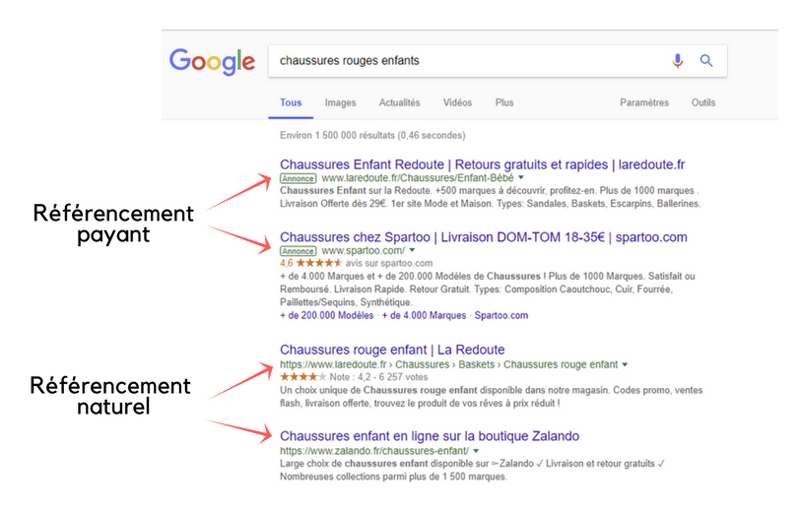This screenshot has height=515, width=800.
Task: Open Paramètres settings menu
Action: tap(644, 103)
